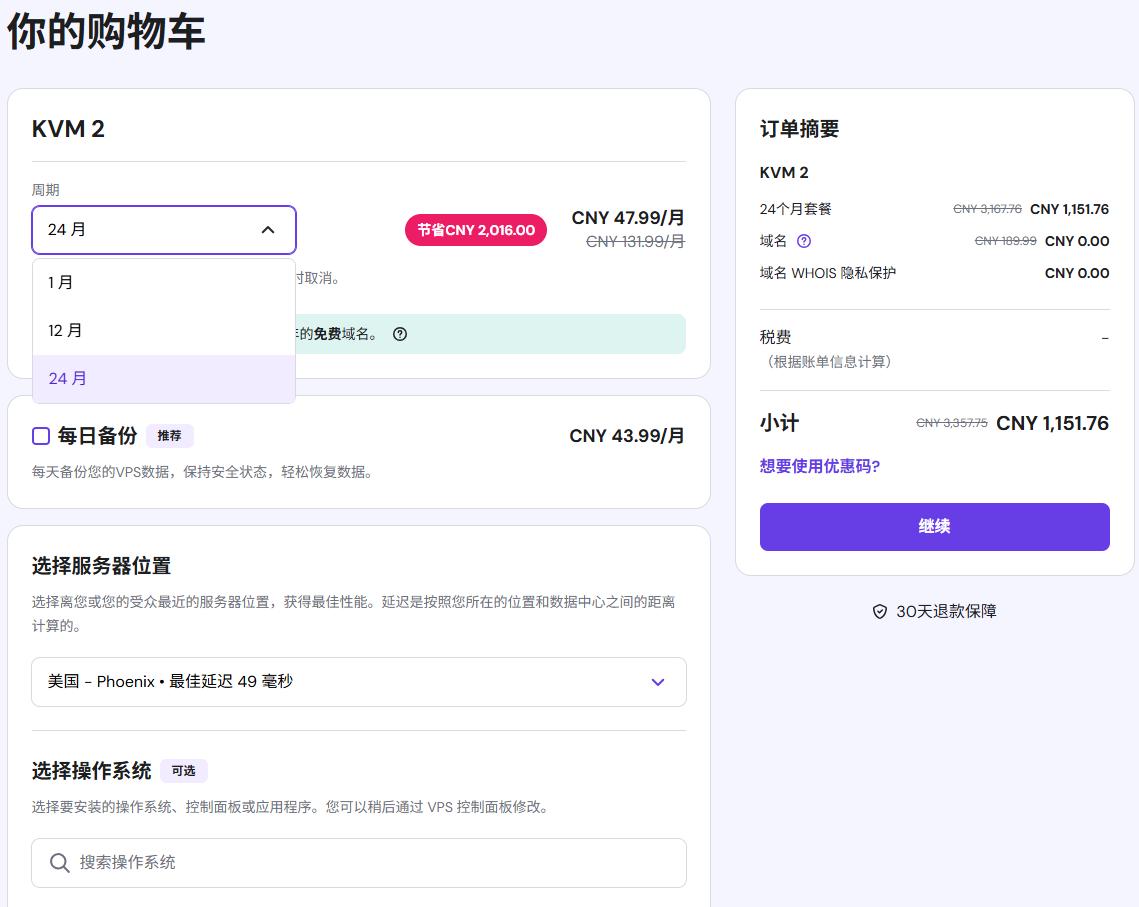Click the chevron on the period selector

click(x=267, y=229)
